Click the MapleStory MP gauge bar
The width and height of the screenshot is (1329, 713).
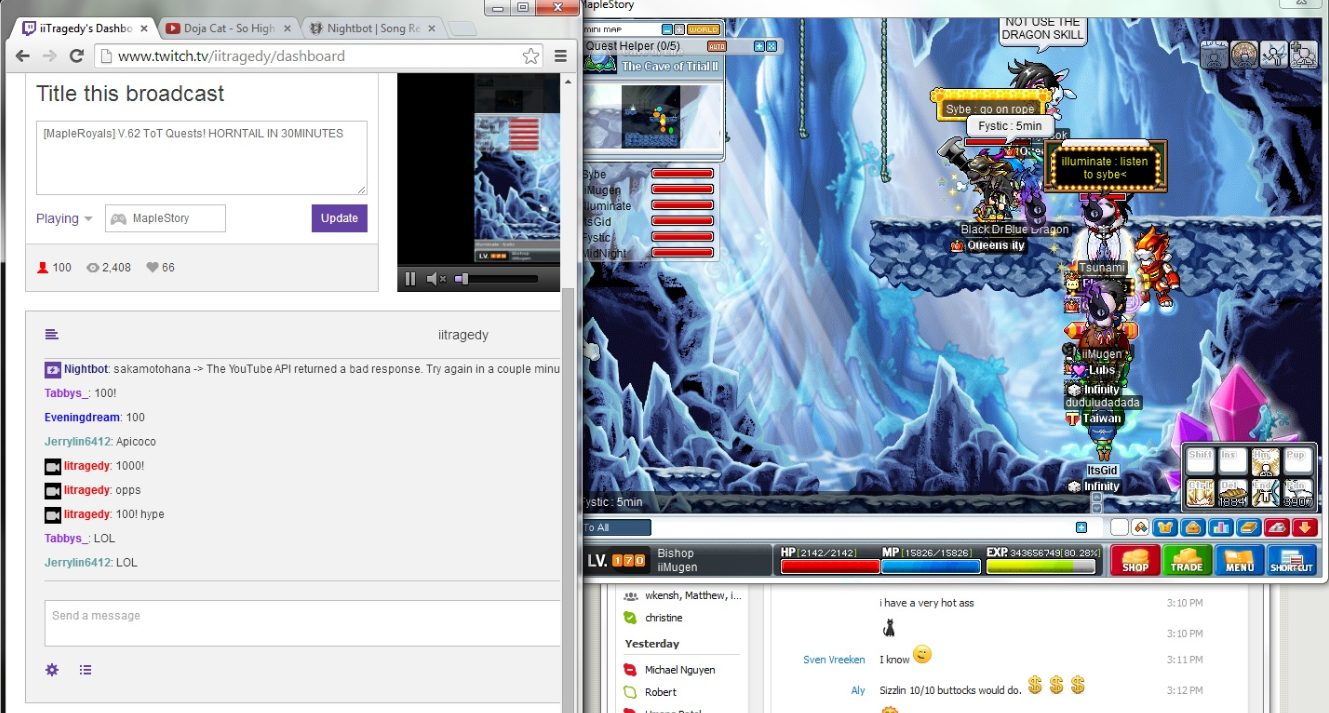[932, 566]
